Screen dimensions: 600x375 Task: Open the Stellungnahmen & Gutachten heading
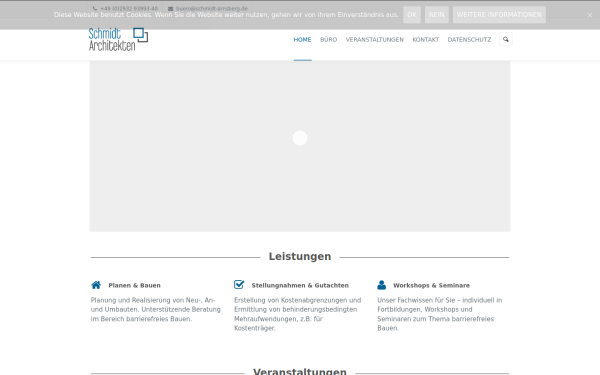point(300,285)
